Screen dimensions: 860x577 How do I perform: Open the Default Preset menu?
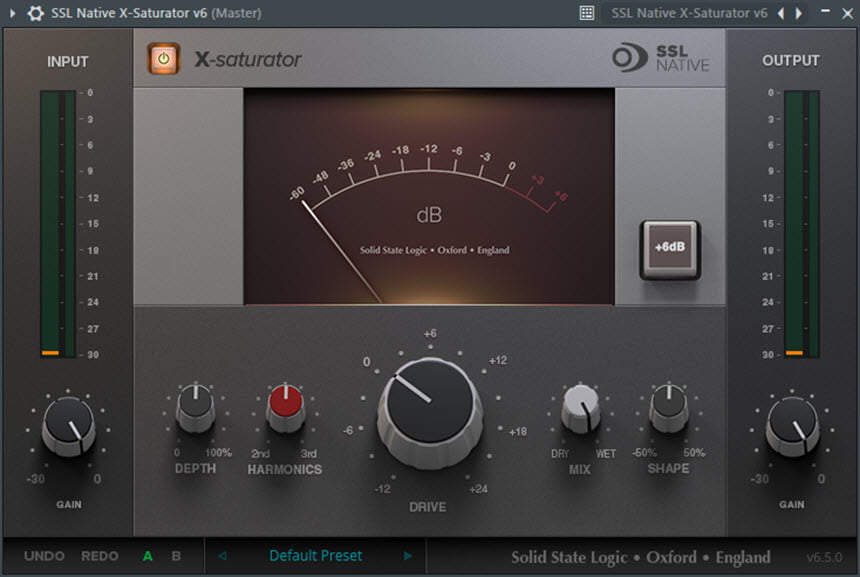click(x=315, y=556)
